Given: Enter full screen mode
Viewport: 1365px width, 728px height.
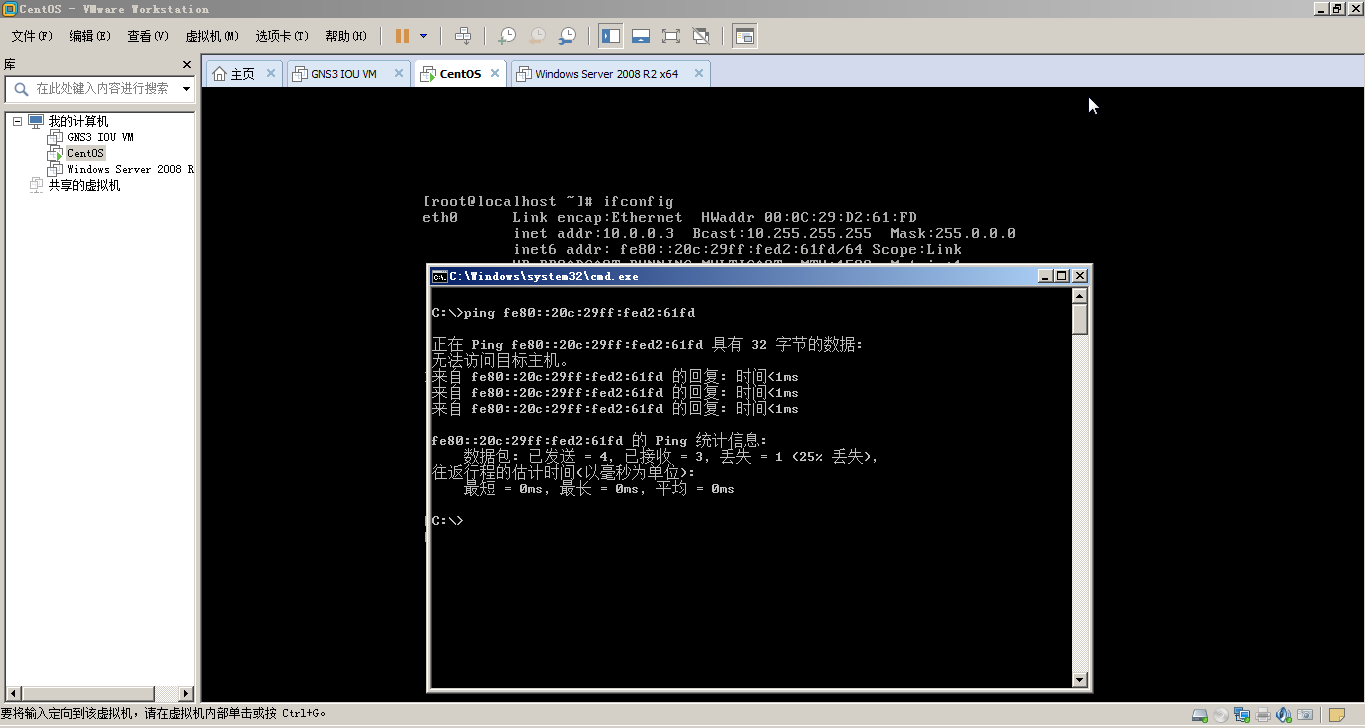Looking at the screenshot, I should click(x=671, y=36).
